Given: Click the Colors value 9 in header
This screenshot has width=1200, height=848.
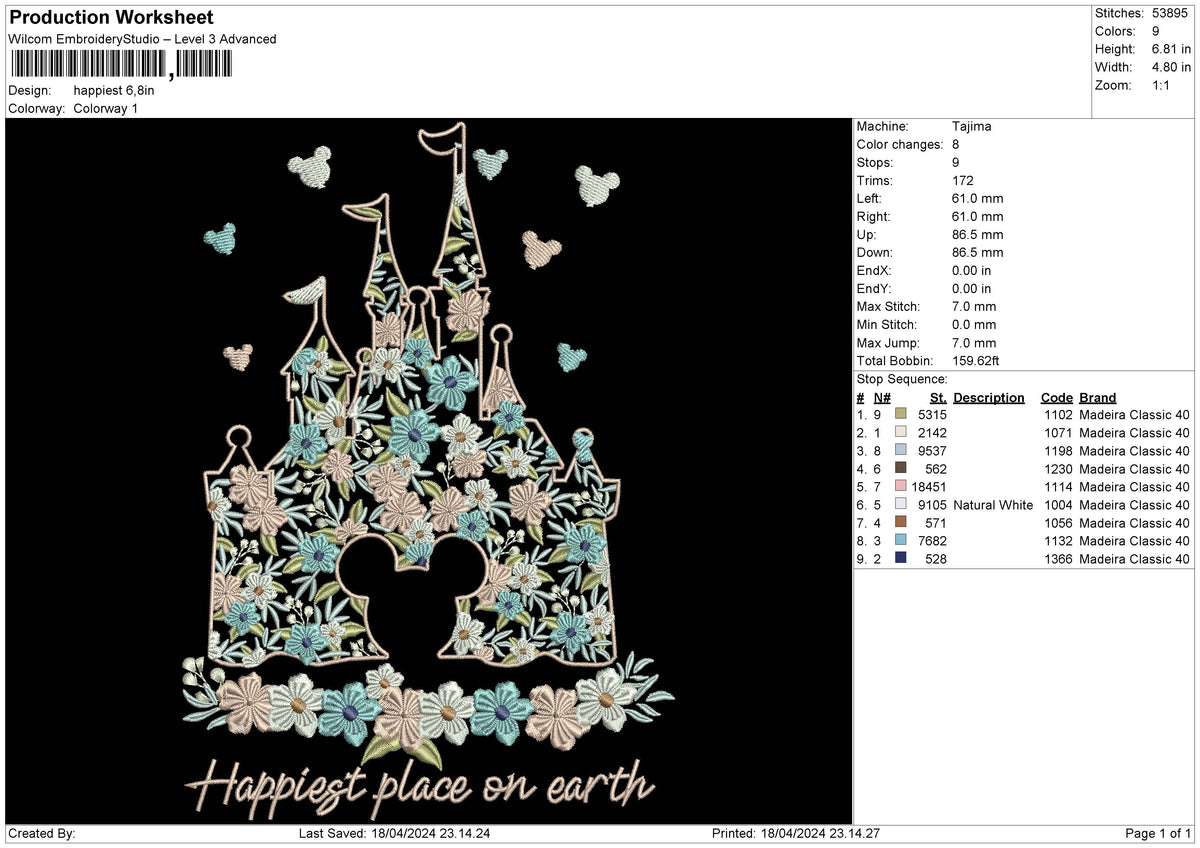Looking at the screenshot, I should coord(1156,31).
